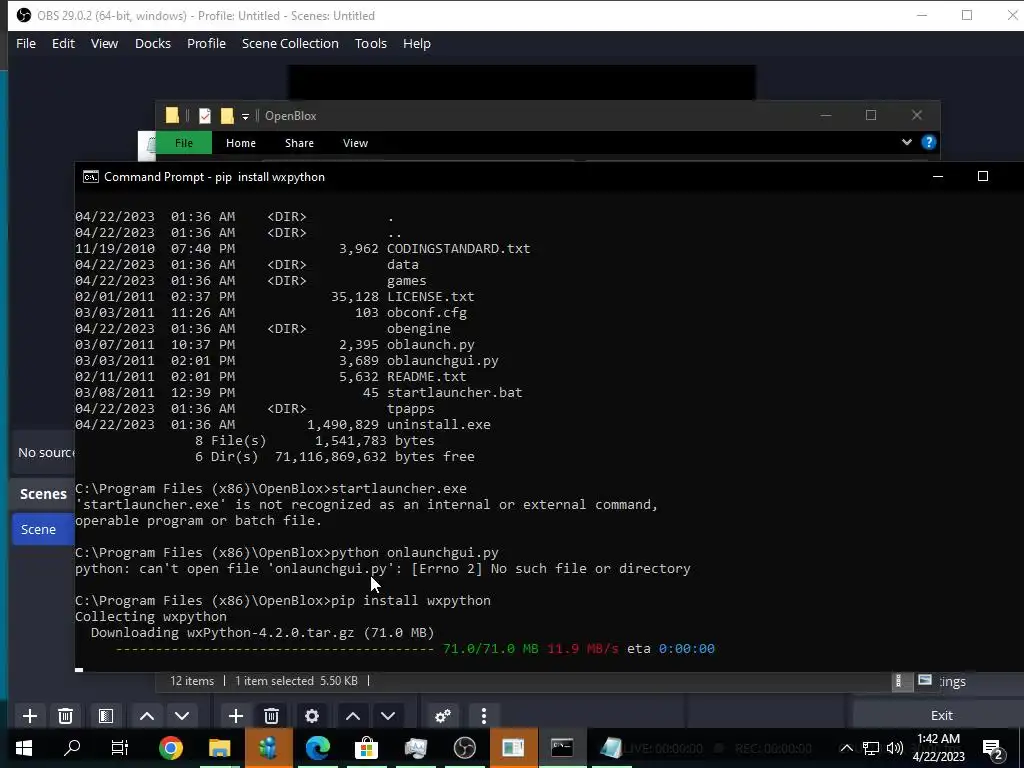The width and height of the screenshot is (1024, 768).
Task: Add a new source with plus icon
Action: (x=236, y=716)
